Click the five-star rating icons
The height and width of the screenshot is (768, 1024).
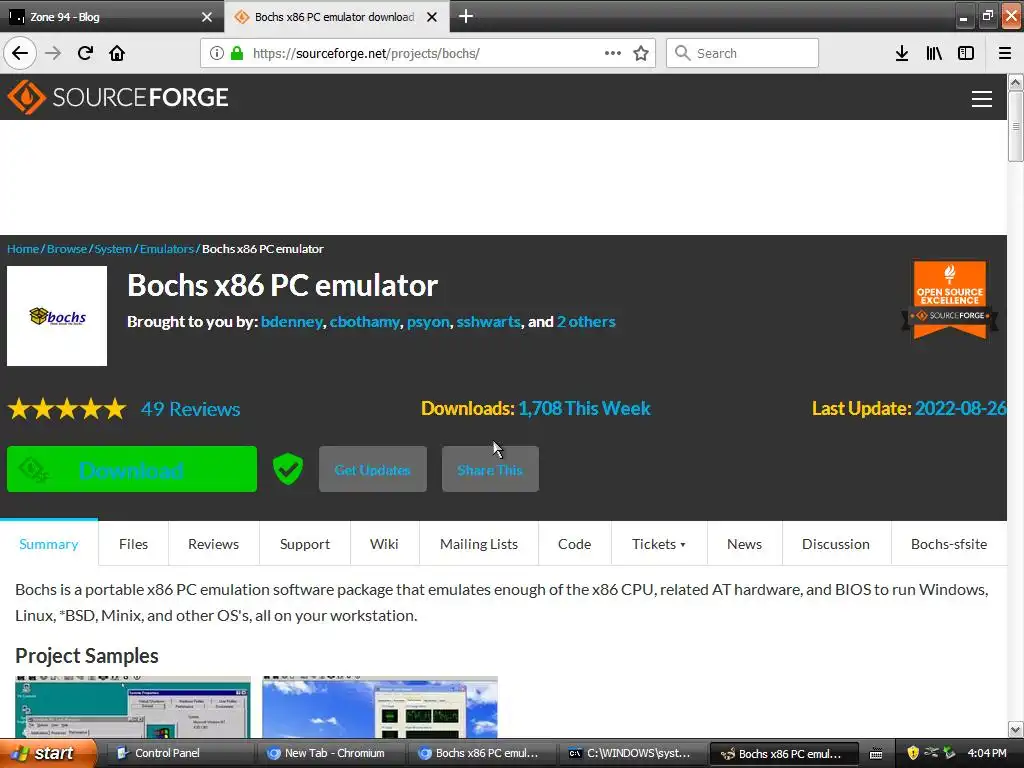pos(67,409)
